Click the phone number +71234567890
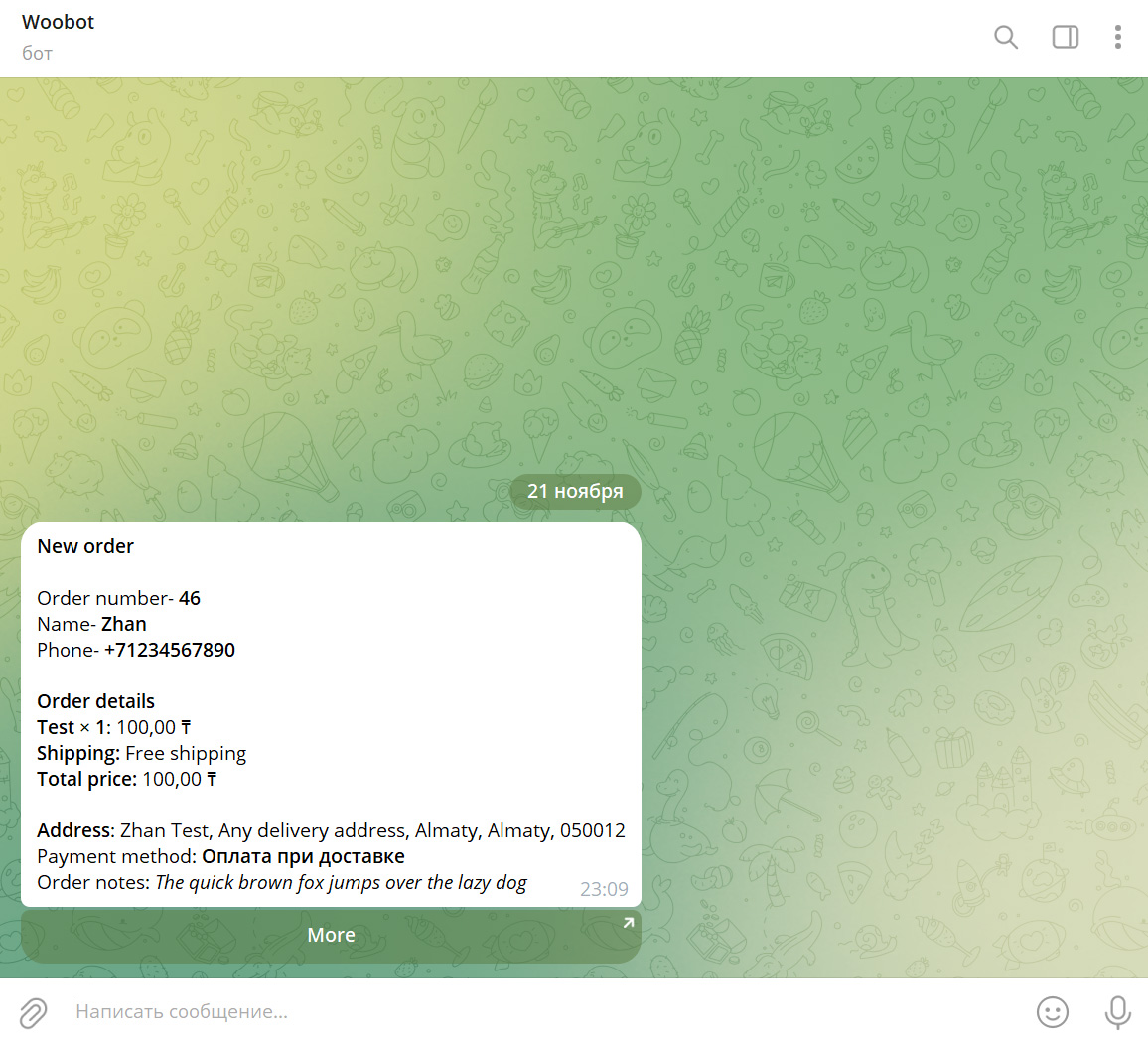The image size is (1148, 1045). (170, 650)
